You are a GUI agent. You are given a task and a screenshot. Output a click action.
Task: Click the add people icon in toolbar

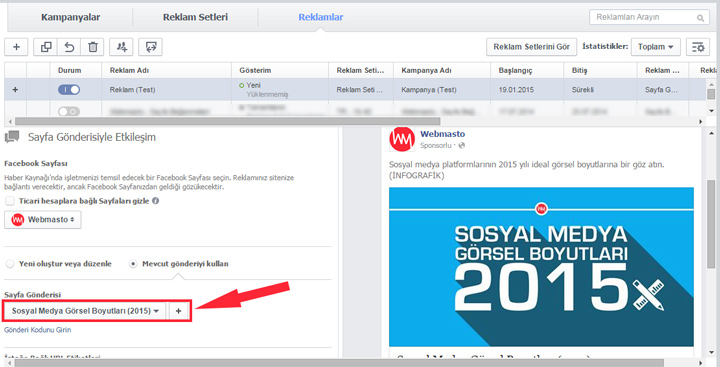coord(122,47)
